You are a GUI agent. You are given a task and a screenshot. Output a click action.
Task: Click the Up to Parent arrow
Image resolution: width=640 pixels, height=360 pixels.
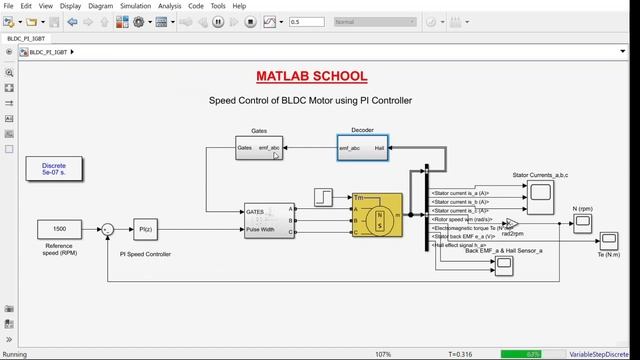point(104,22)
